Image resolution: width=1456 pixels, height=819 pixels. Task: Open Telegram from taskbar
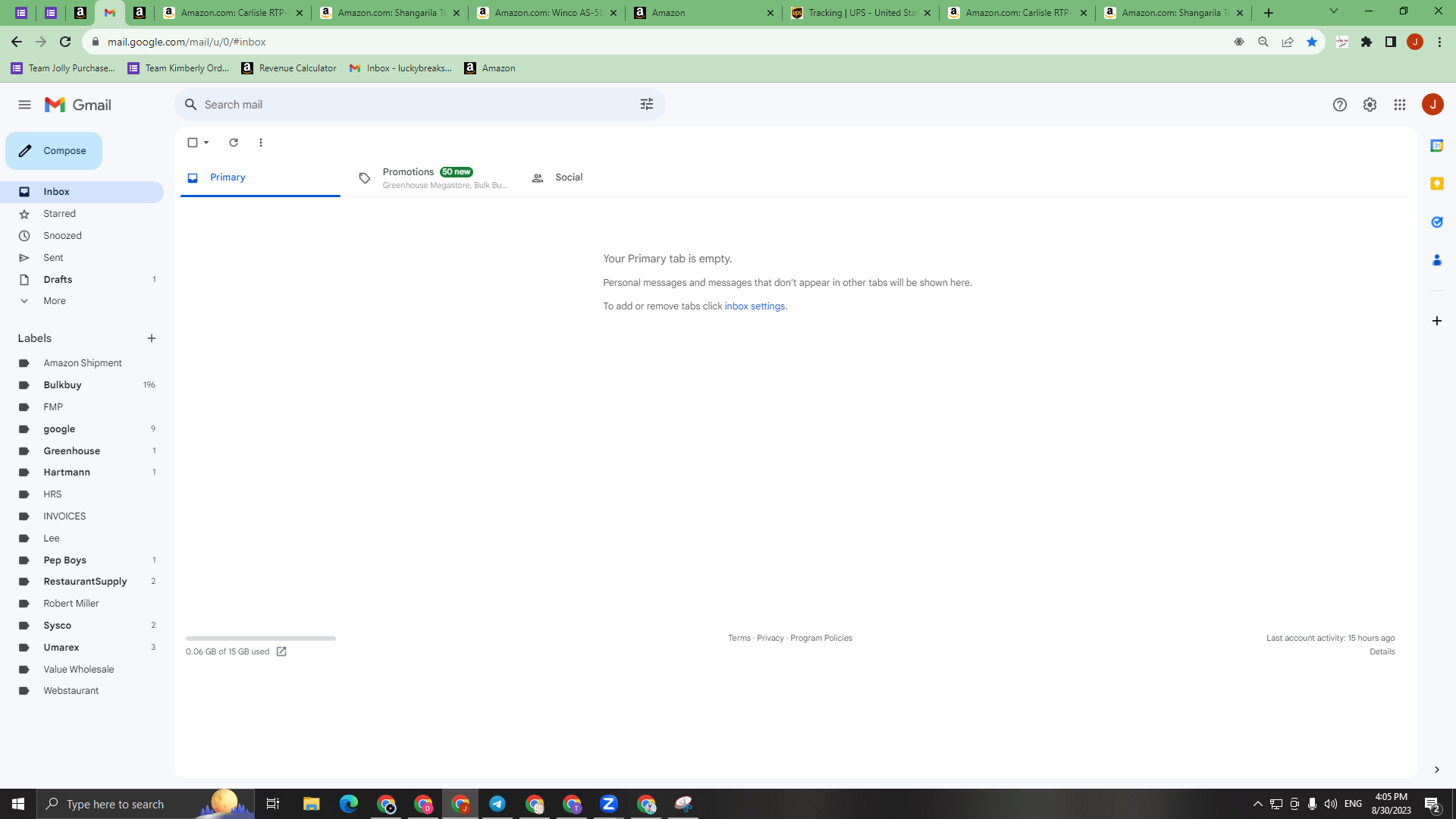pyautogui.click(x=497, y=804)
